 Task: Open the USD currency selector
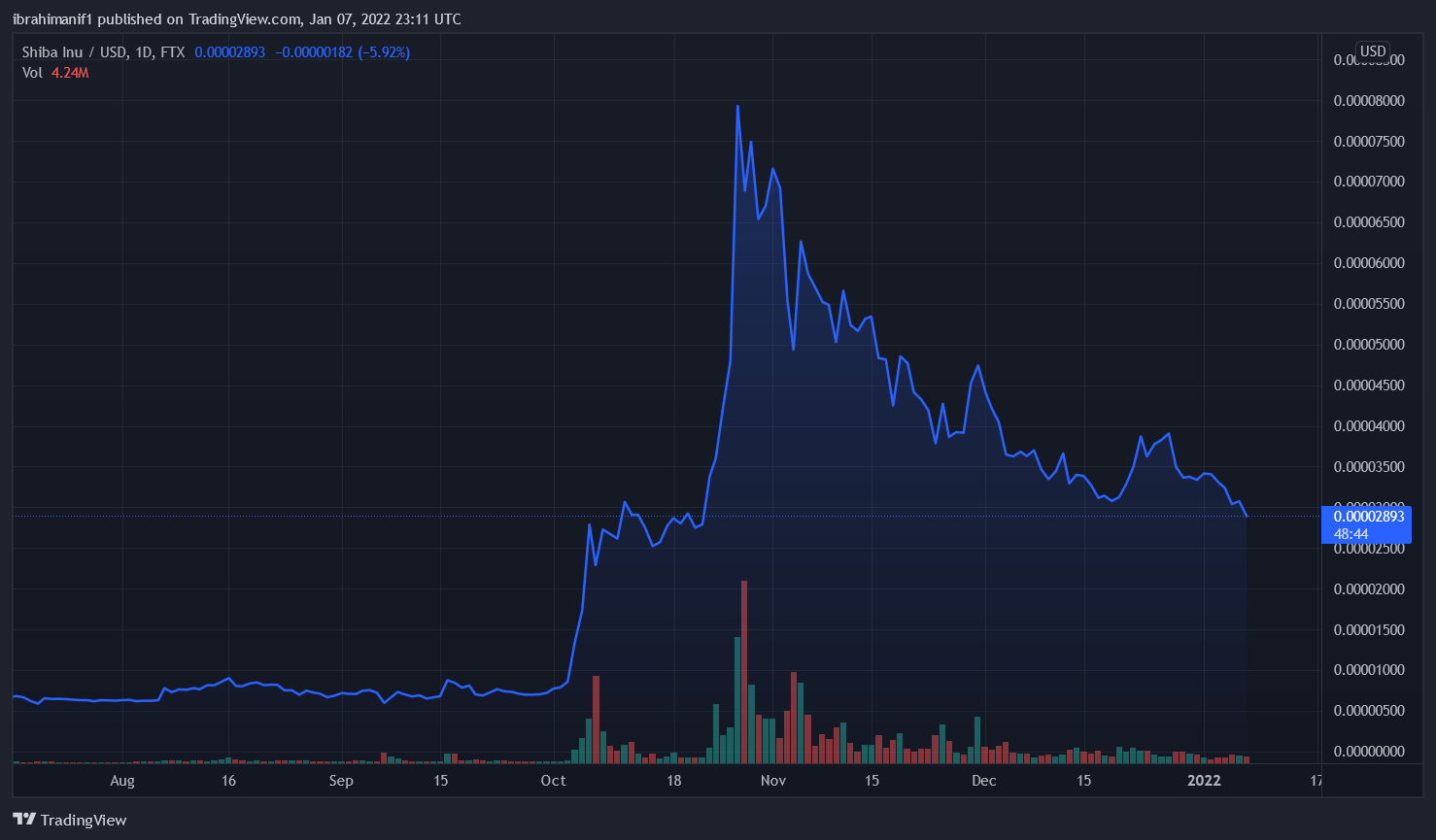click(x=1373, y=51)
